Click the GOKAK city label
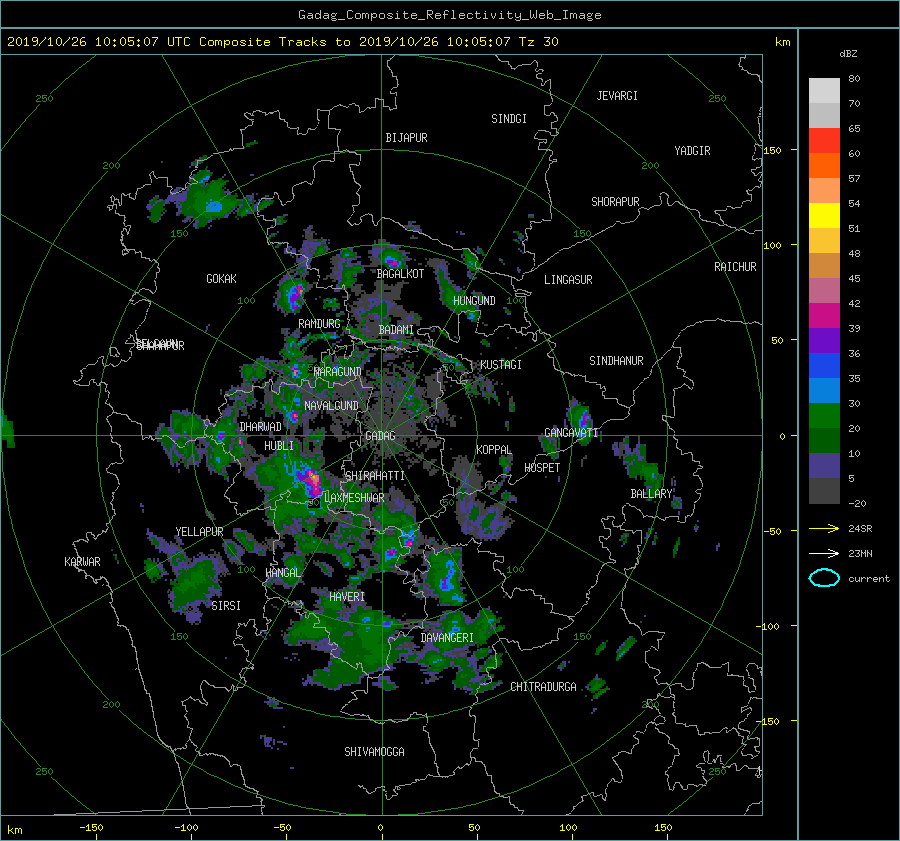900x841 pixels. click(221, 279)
